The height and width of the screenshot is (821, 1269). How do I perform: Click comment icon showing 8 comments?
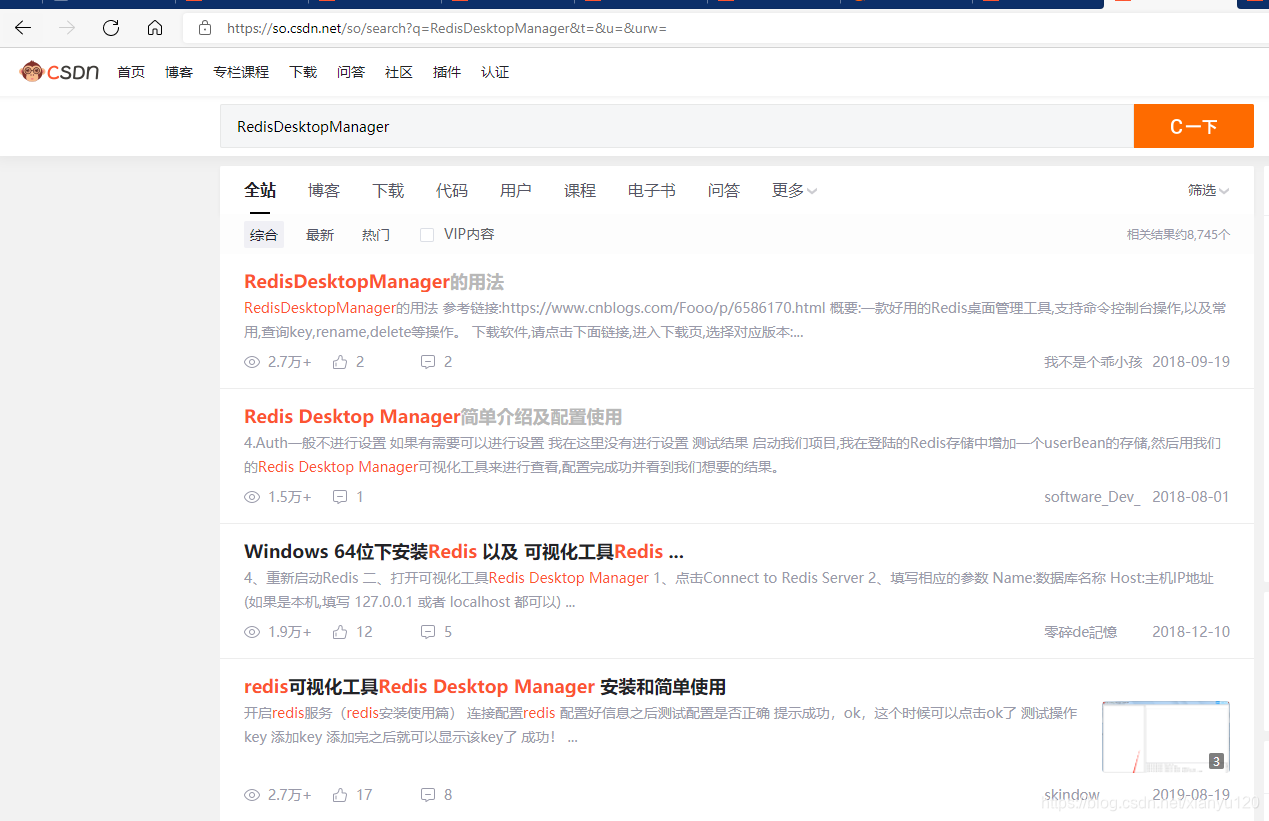point(428,795)
